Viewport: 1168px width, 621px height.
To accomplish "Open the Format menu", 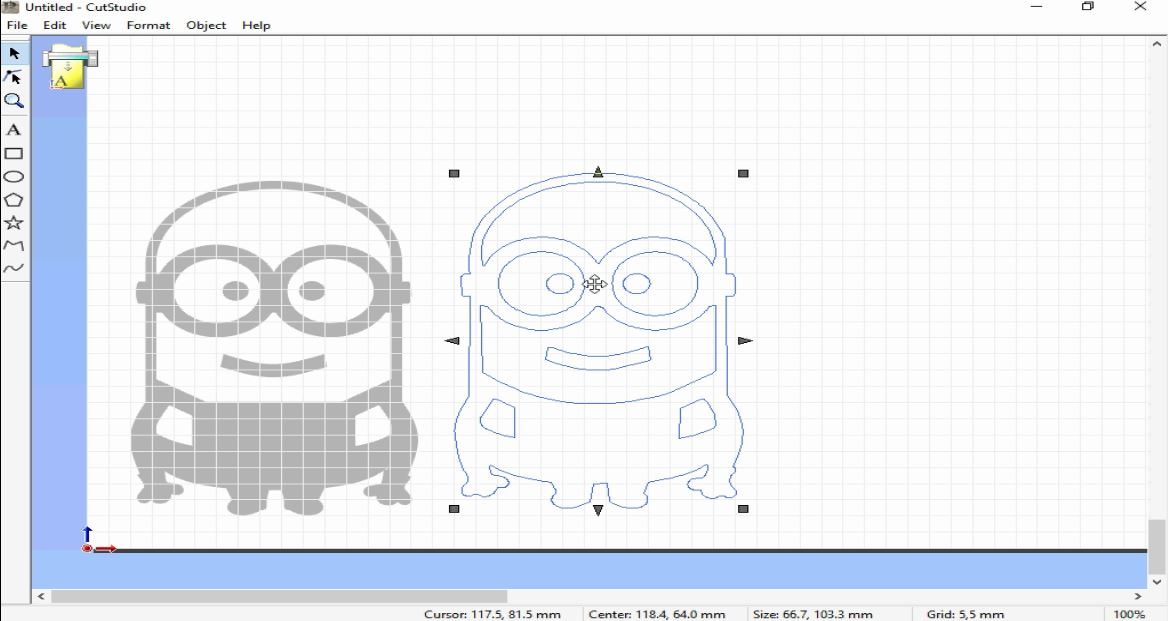I will pos(148,25).
